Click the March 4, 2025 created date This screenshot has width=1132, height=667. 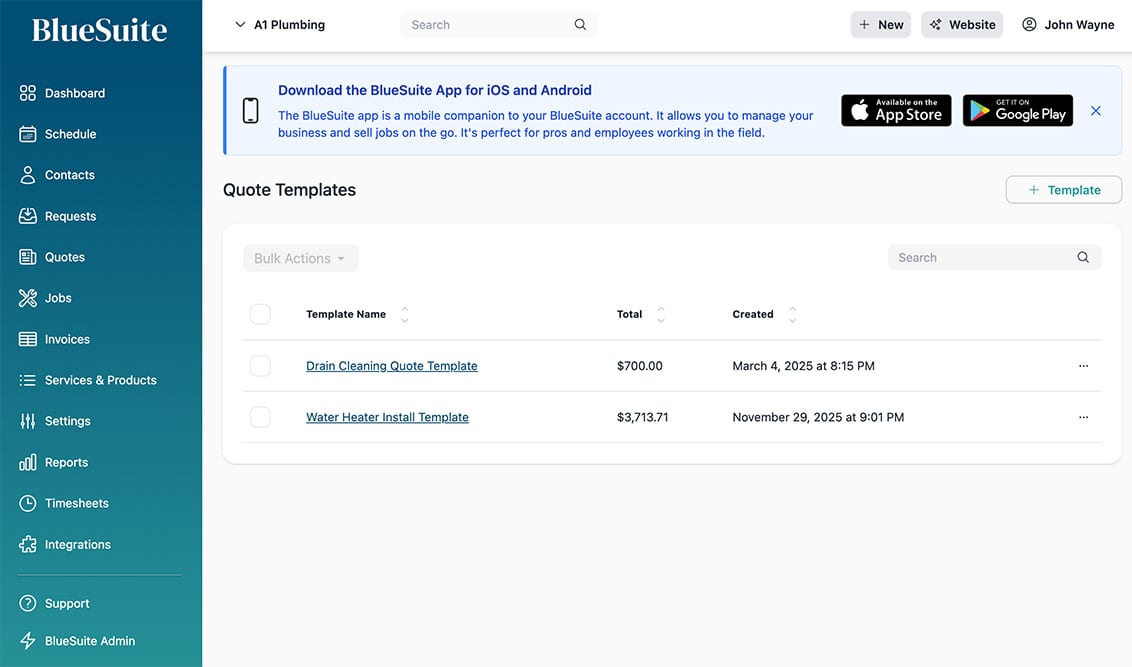point(803,366)
